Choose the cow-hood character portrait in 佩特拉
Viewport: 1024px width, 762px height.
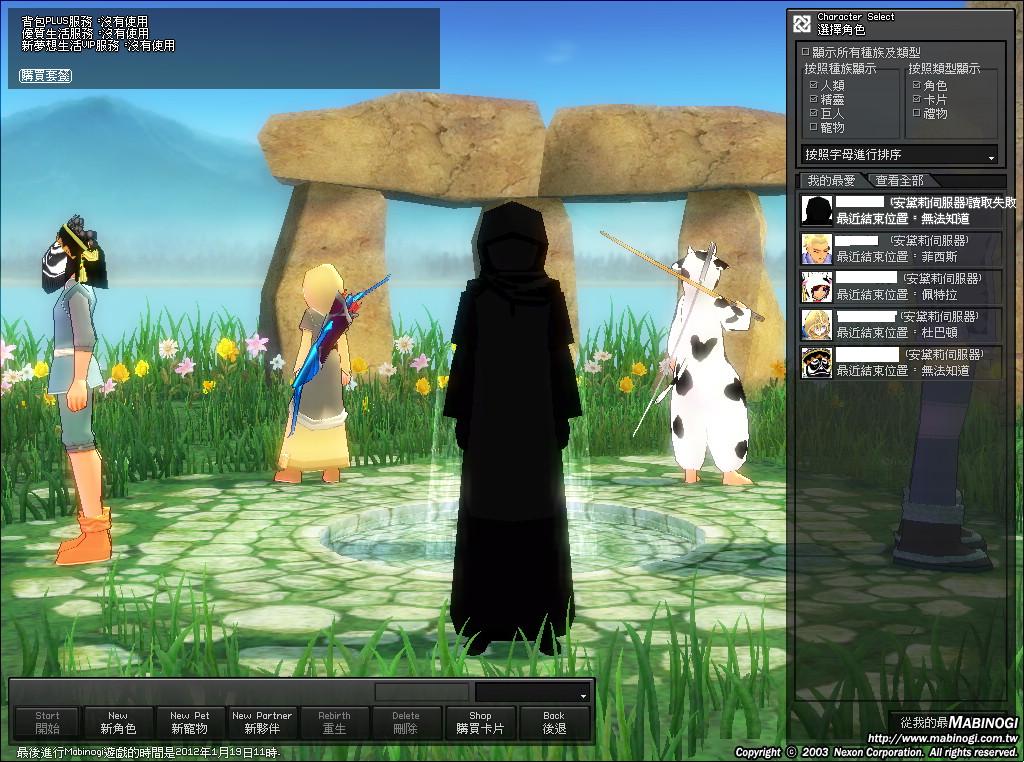click(x=817, y=287)
